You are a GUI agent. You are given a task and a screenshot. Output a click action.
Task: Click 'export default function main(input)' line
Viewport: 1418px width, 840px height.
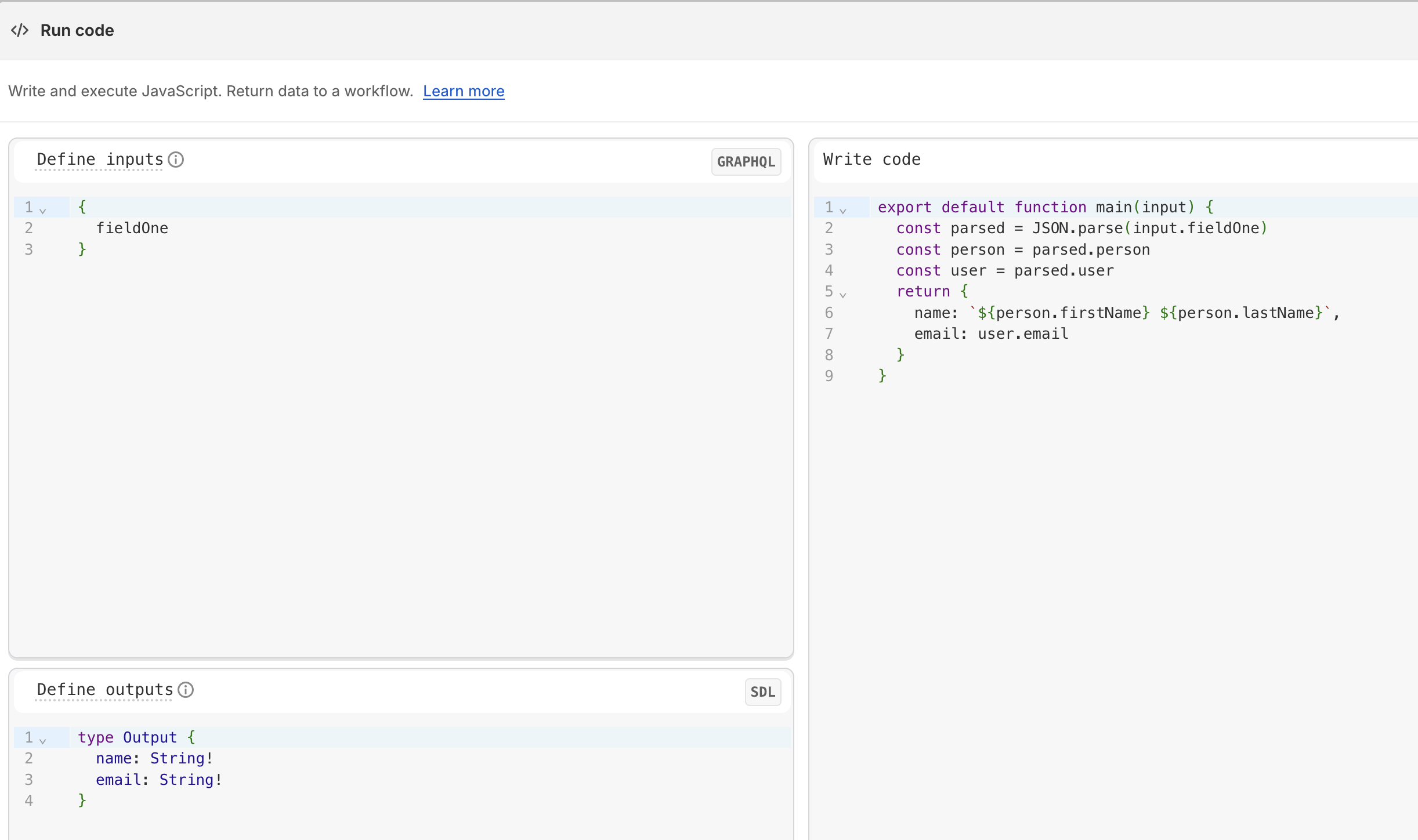1046,207
